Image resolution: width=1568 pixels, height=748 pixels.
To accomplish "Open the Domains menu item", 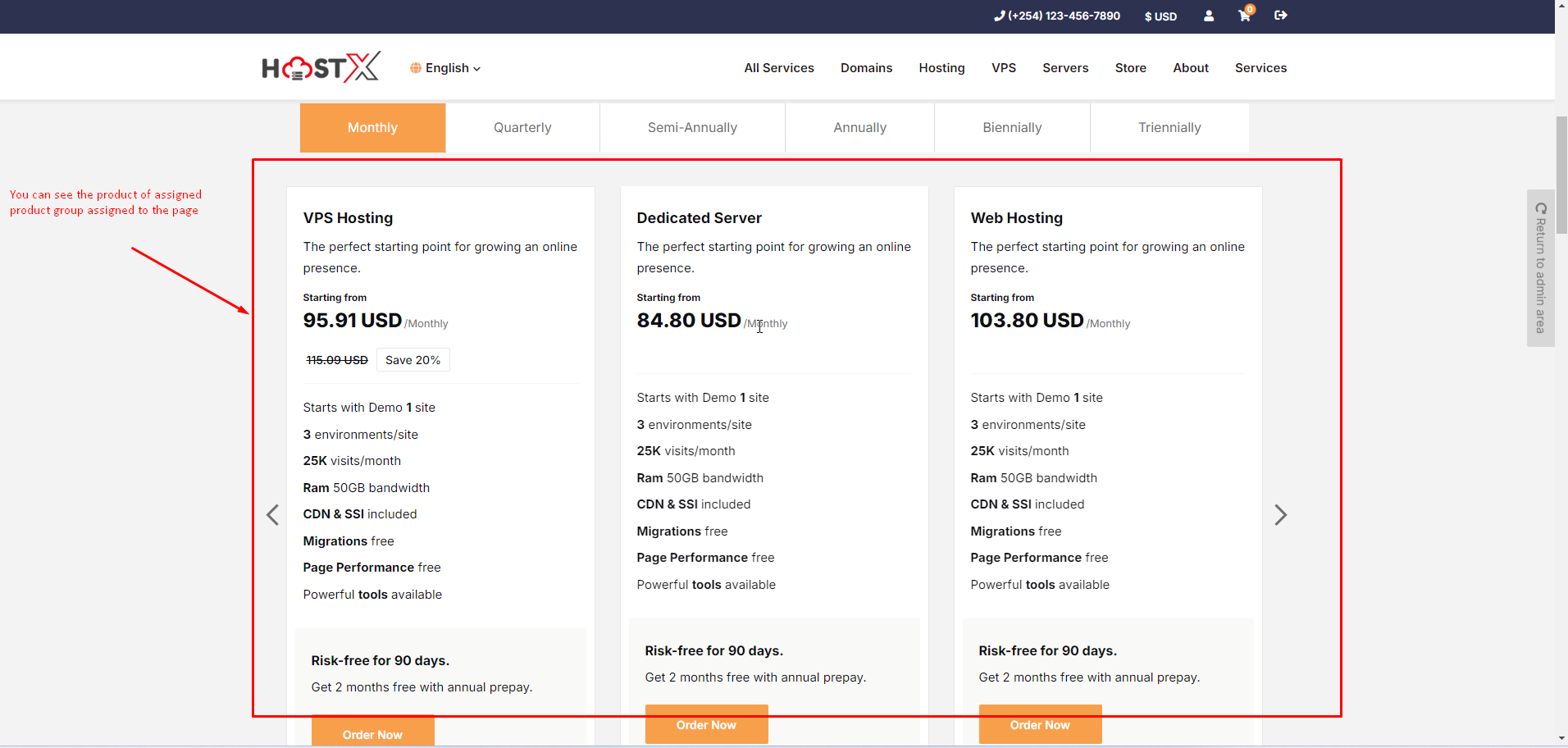I will coord(866,68).
